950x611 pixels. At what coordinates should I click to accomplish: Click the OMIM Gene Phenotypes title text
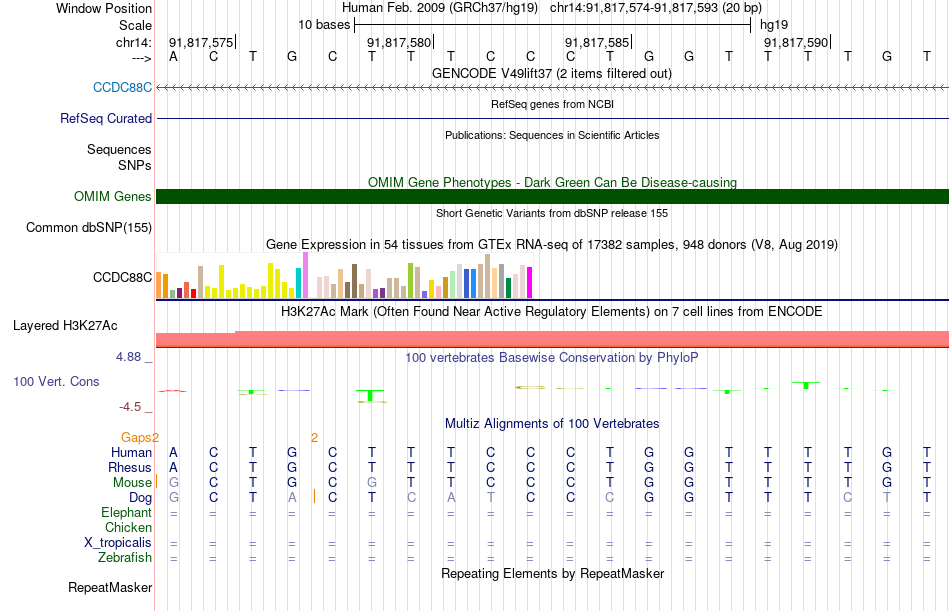click(553, 182)
